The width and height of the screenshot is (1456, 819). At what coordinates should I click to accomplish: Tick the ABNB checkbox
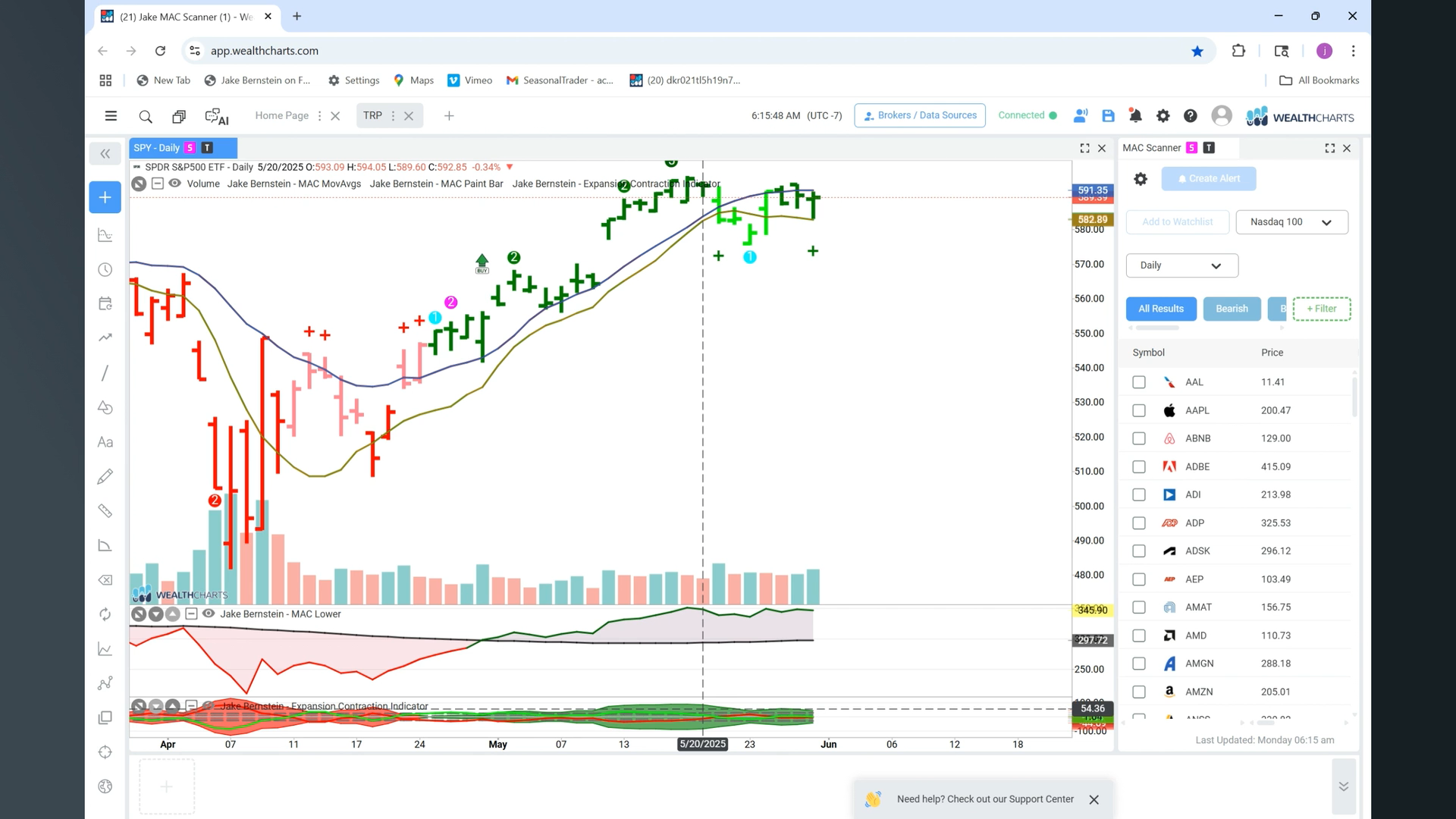pyautogui.click(x=1139, y=438)
